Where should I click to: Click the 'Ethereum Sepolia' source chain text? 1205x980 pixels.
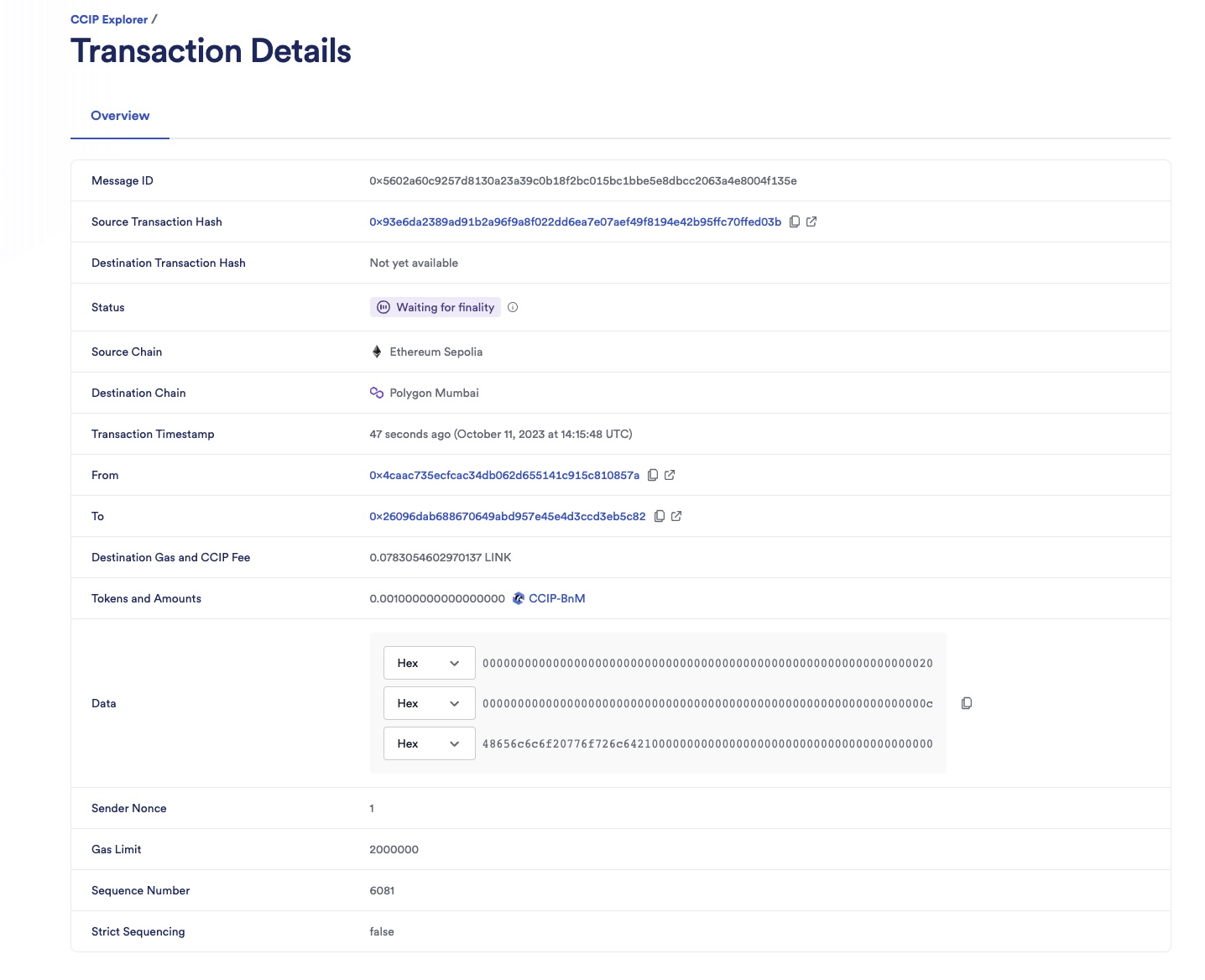point(436,352)
